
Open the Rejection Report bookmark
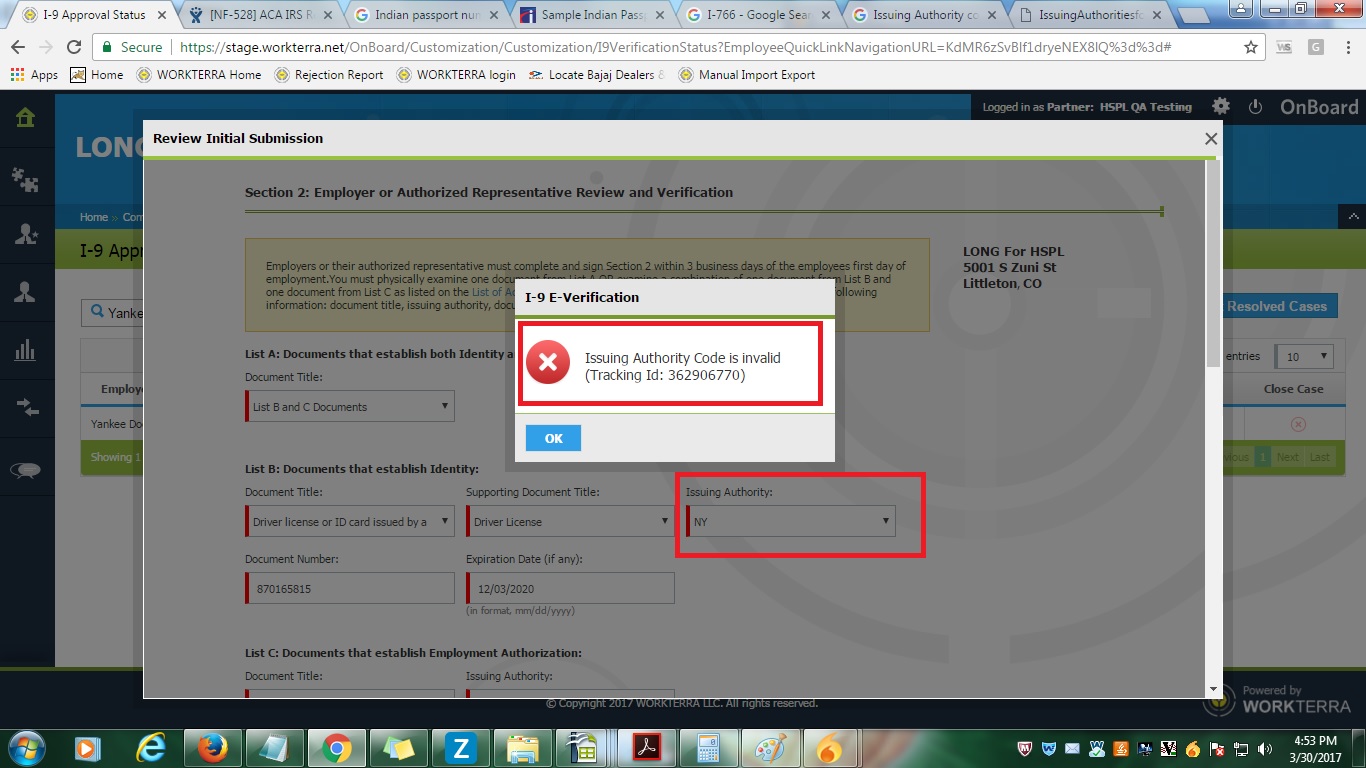pyautogui.click(x=329, y=75)
